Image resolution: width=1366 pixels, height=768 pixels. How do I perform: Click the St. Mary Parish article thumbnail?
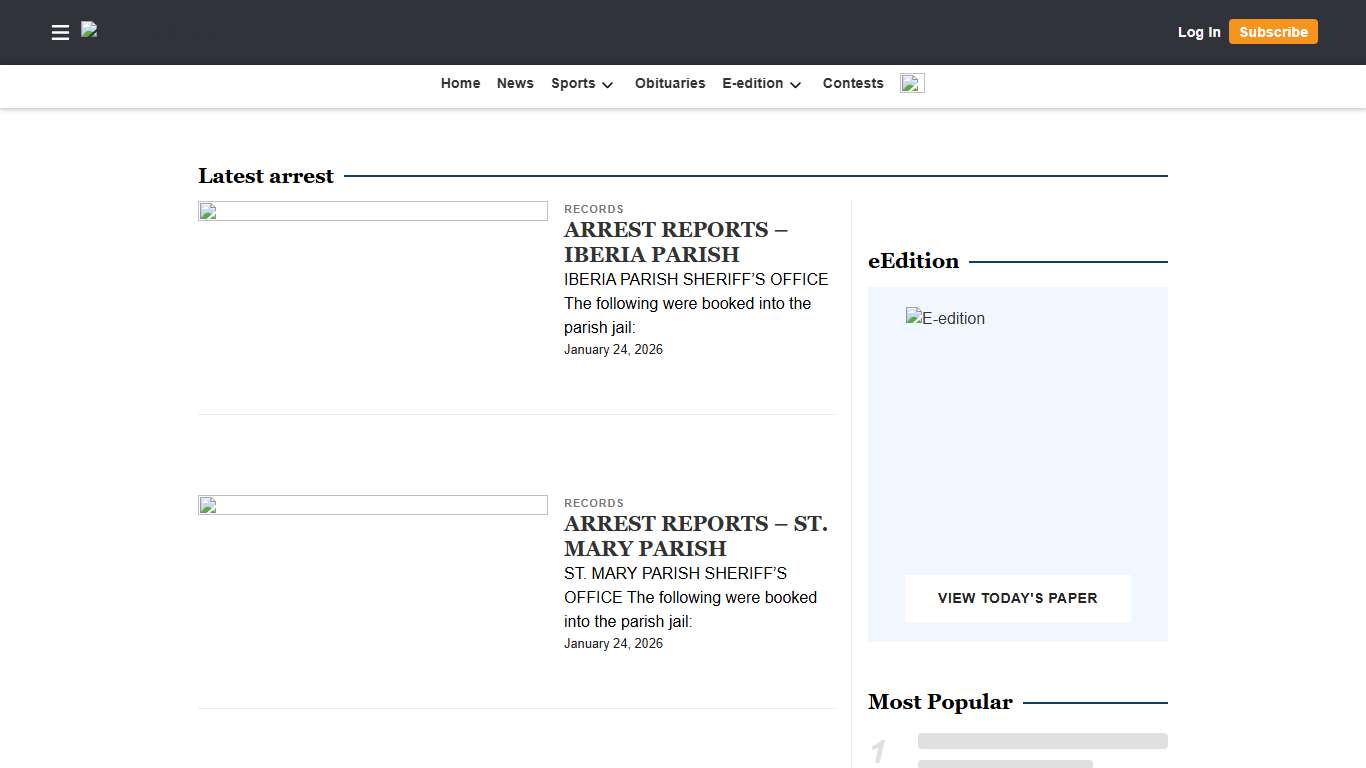click(x=373, y=505)
